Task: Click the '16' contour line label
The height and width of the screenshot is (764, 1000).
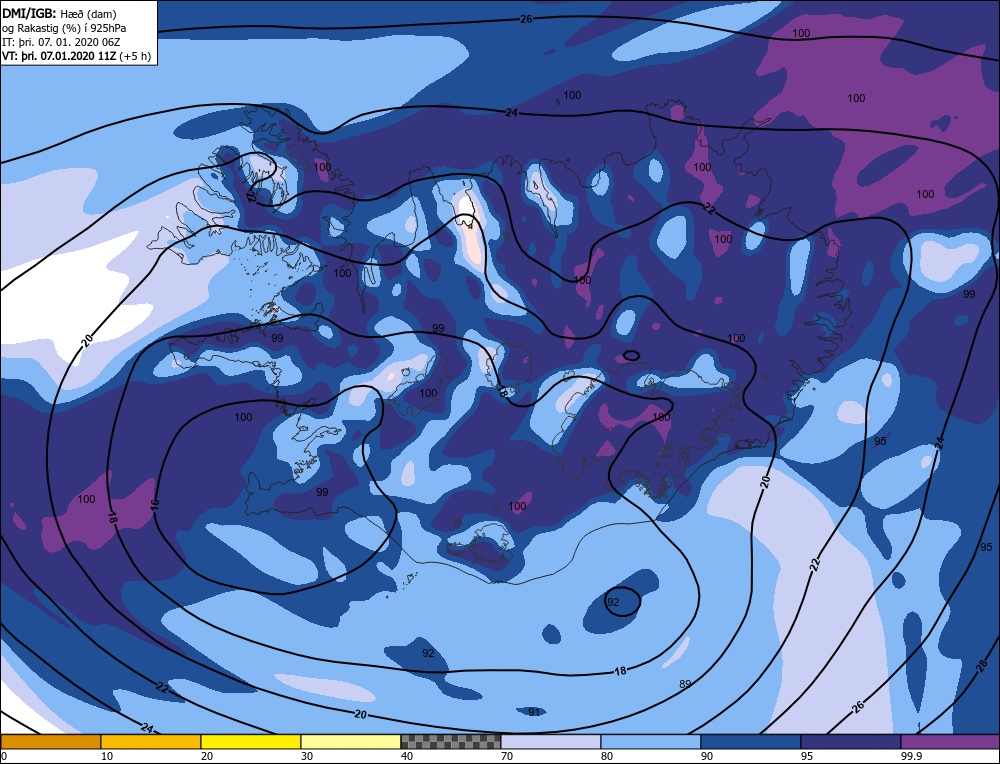Action: 155,506
